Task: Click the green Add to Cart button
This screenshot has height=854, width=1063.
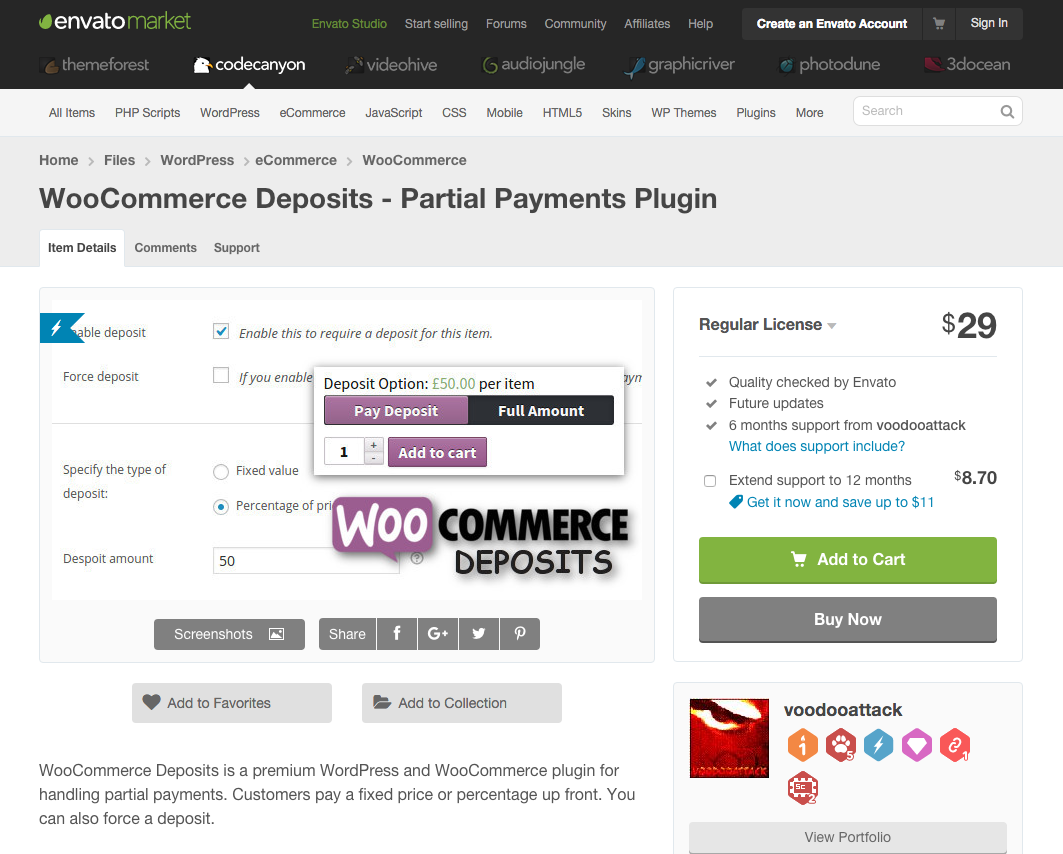Action: (x=847, y=560)
